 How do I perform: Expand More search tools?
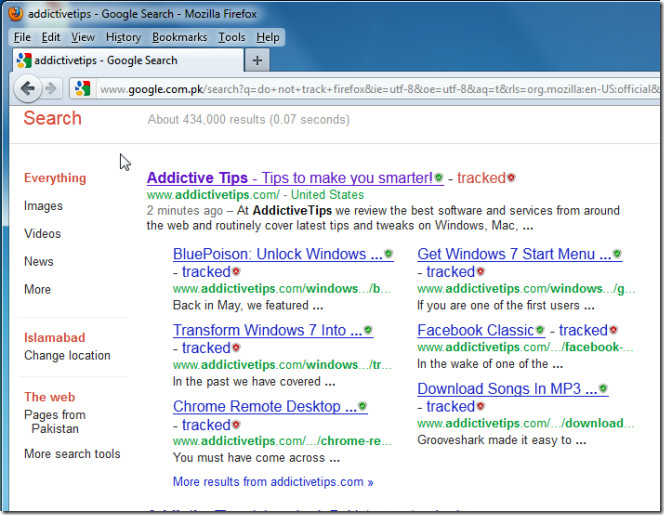72,454
